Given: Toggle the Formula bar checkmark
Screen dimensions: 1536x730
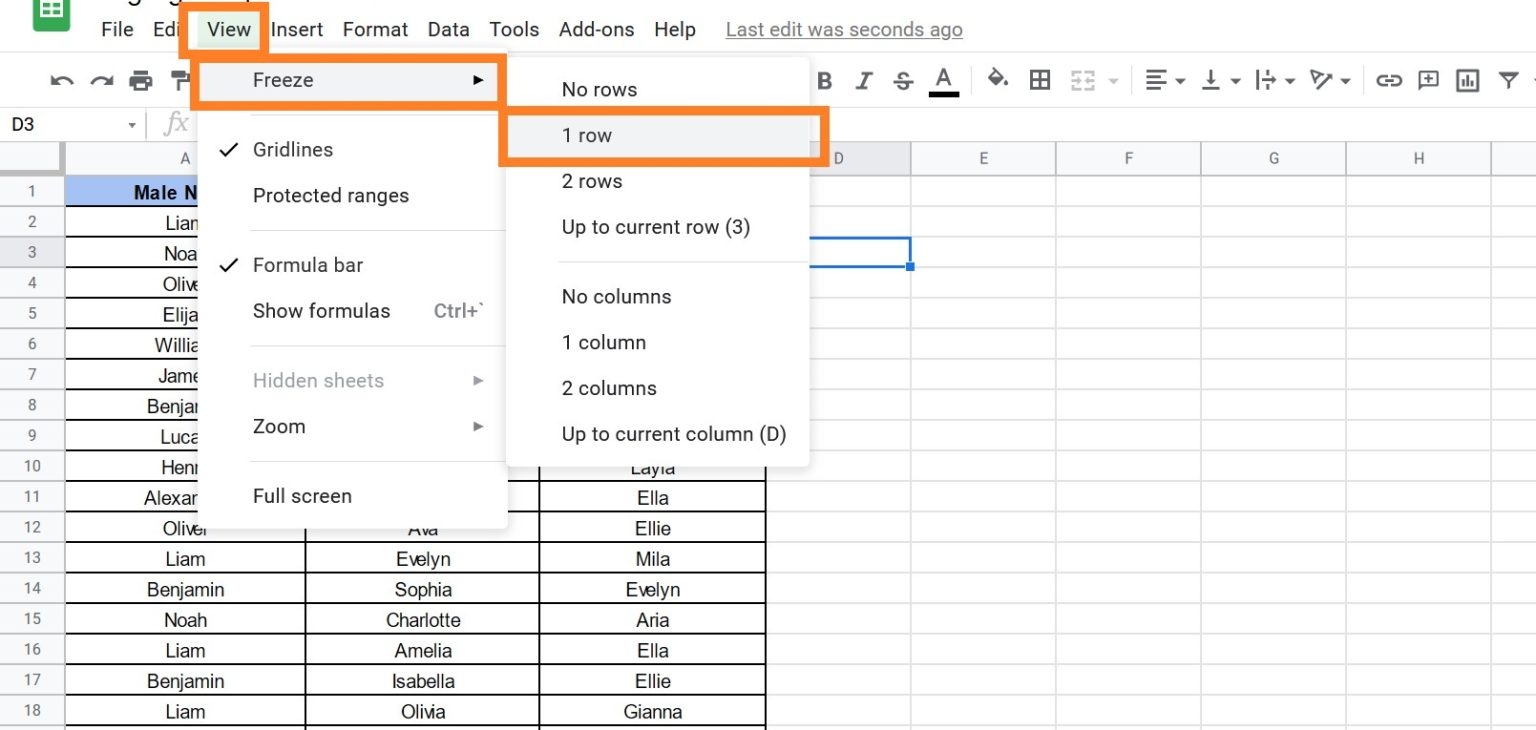Looking at the screenshot, I should pos(229,264).
